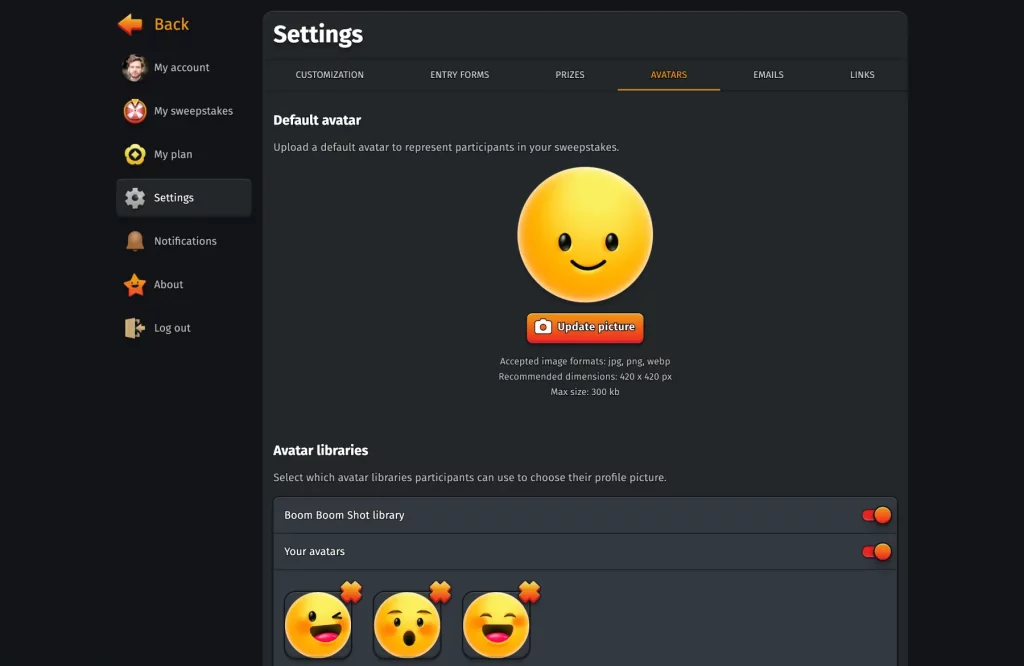Open the Entry Forms tab

pyautogui.click(x=460, y=75)
